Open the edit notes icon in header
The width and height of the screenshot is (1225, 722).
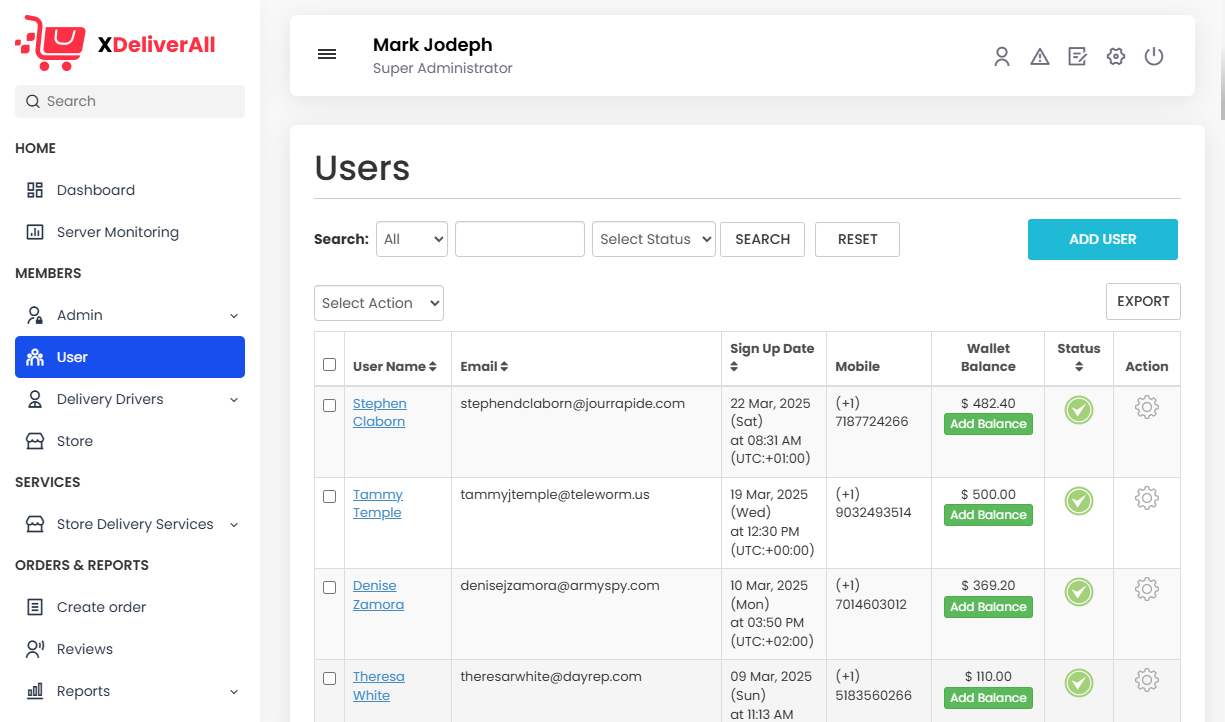1077,57
